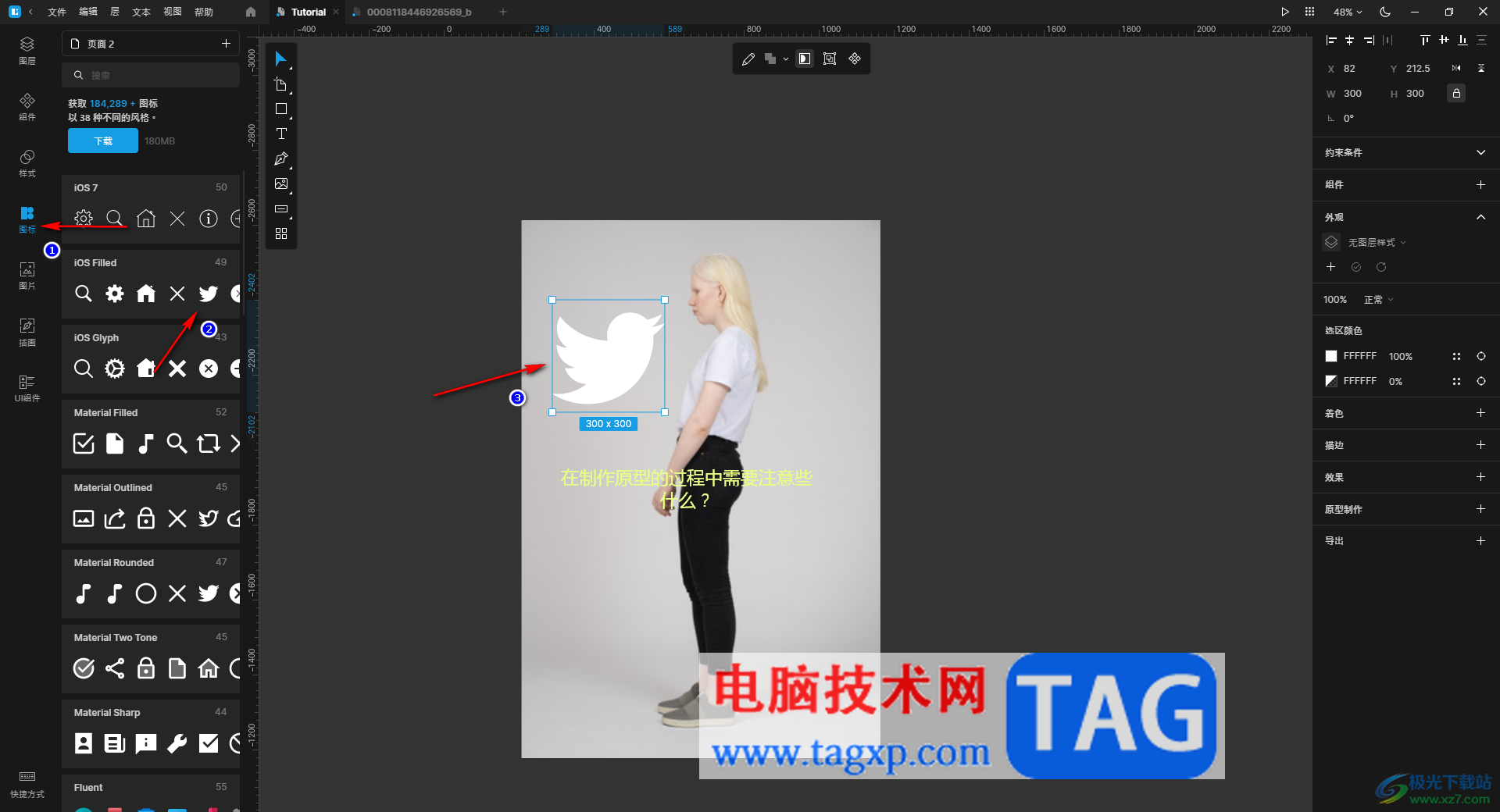Click the Crop to frame icon in floating toolbar

(830, 59)
